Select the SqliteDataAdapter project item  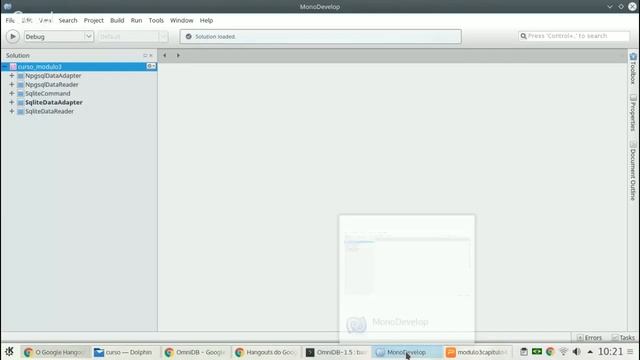[54, 102]
